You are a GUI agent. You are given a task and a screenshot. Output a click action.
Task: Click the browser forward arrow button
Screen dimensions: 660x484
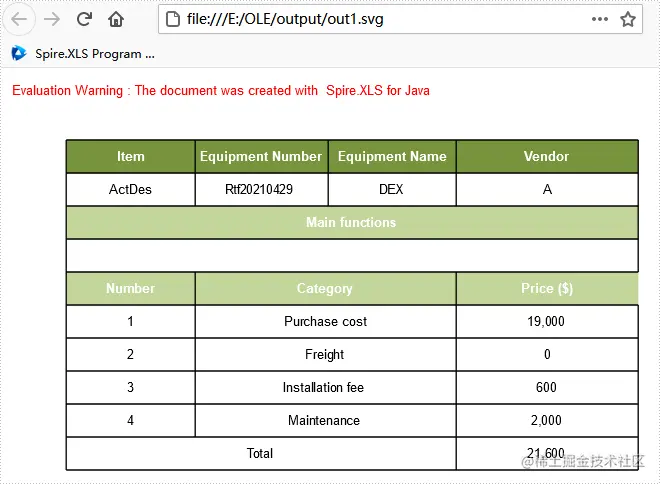(x=52, y=19)
